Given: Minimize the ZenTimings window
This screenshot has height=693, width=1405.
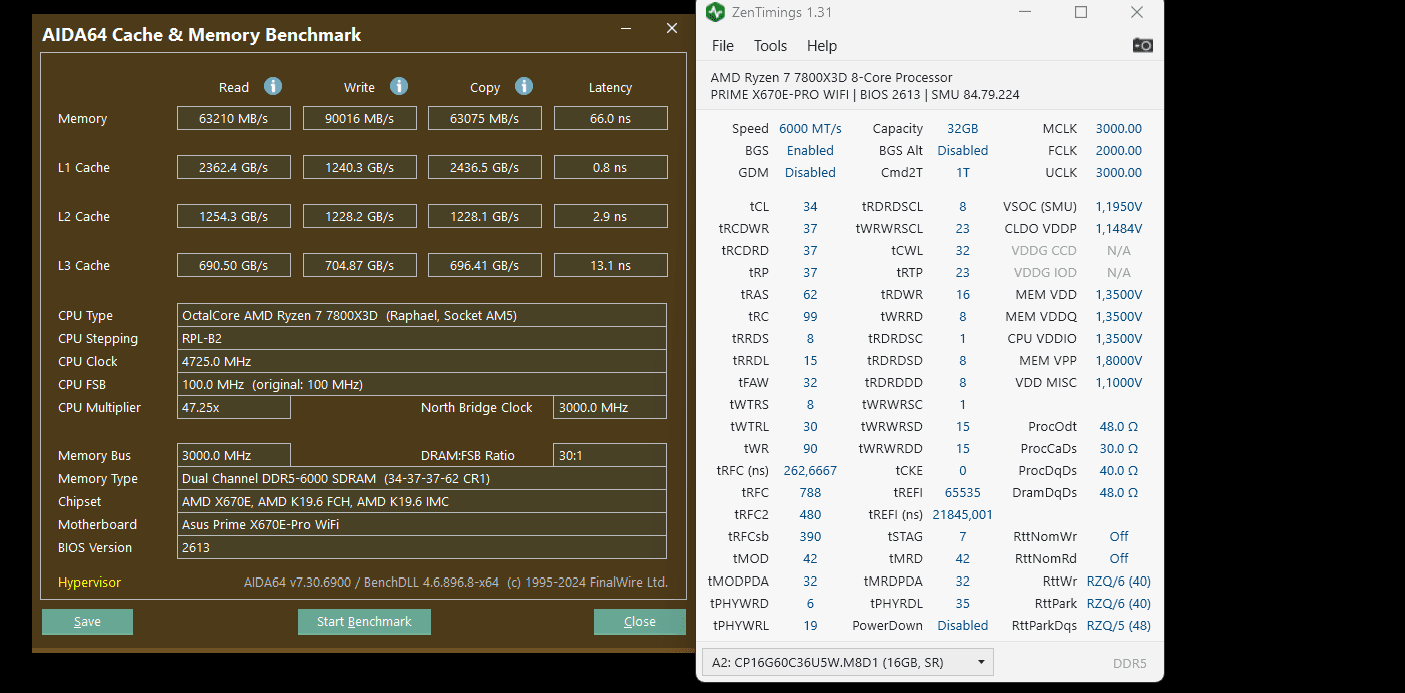Looking at the screenshot, I should coord(1025,12).
